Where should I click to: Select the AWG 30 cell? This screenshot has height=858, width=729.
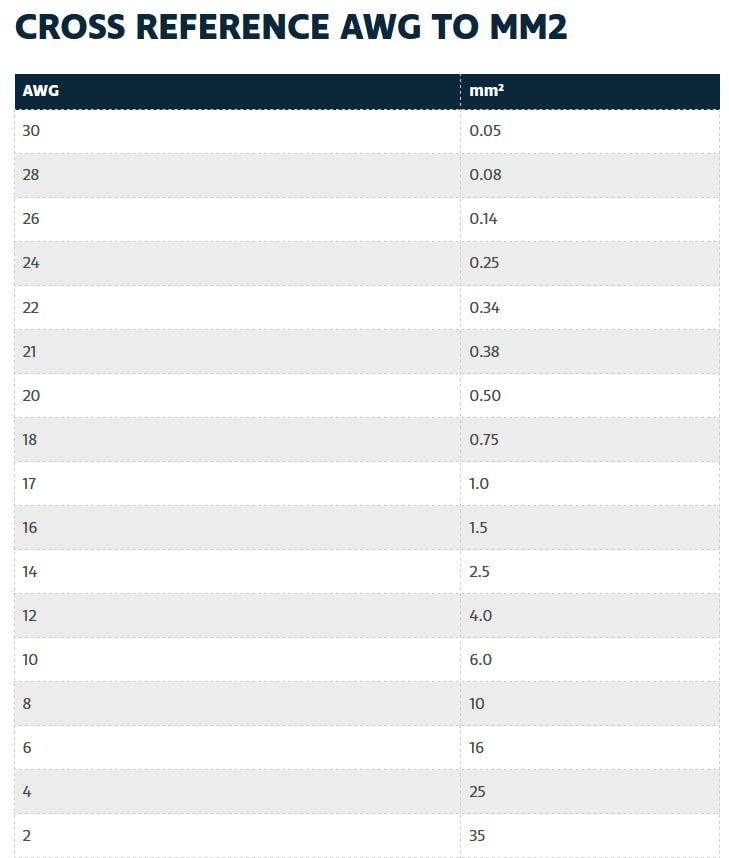pyautogui.click(x=31, y=131)
